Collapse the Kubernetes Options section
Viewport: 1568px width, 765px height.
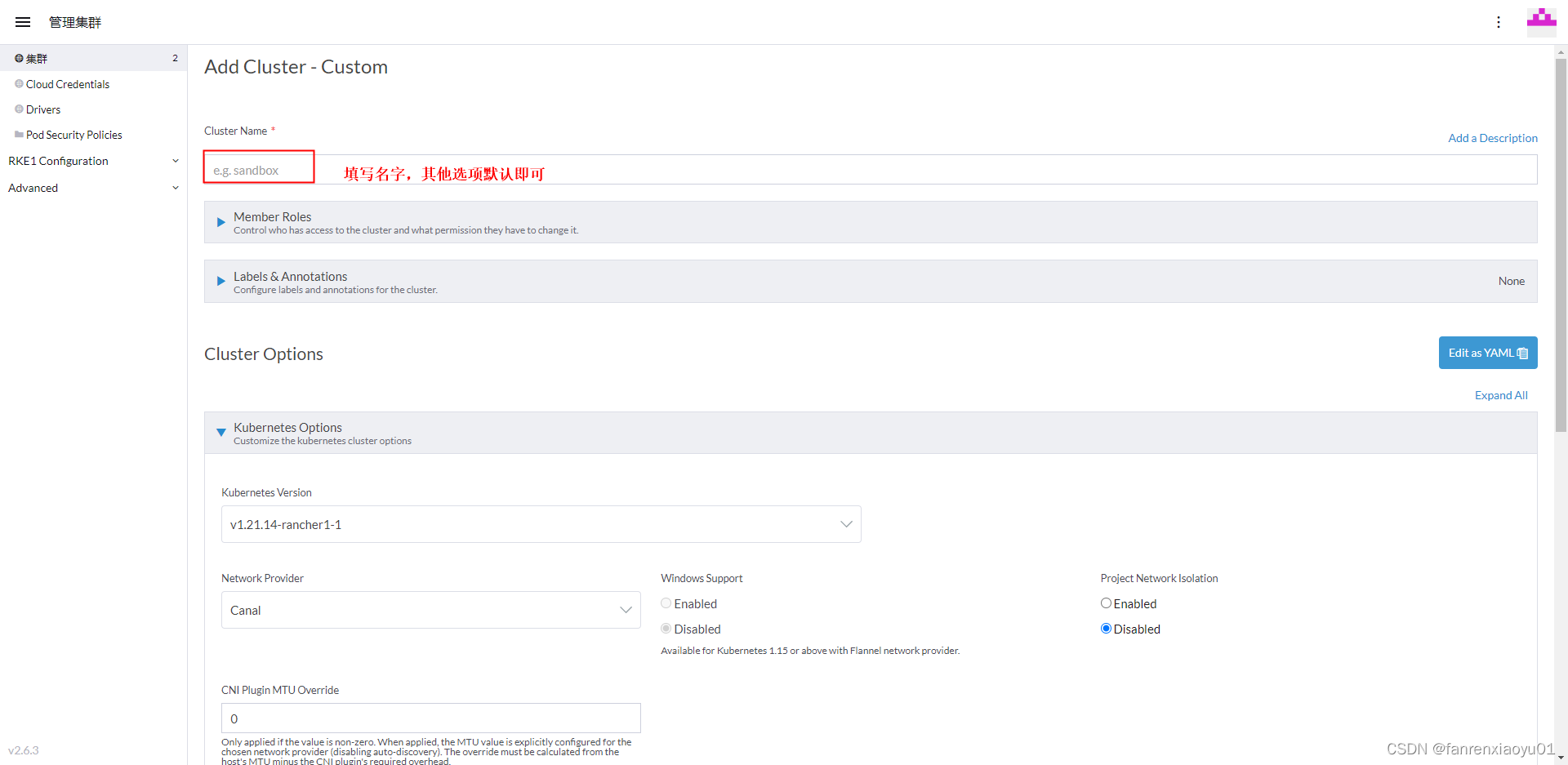tap(871, 433)
